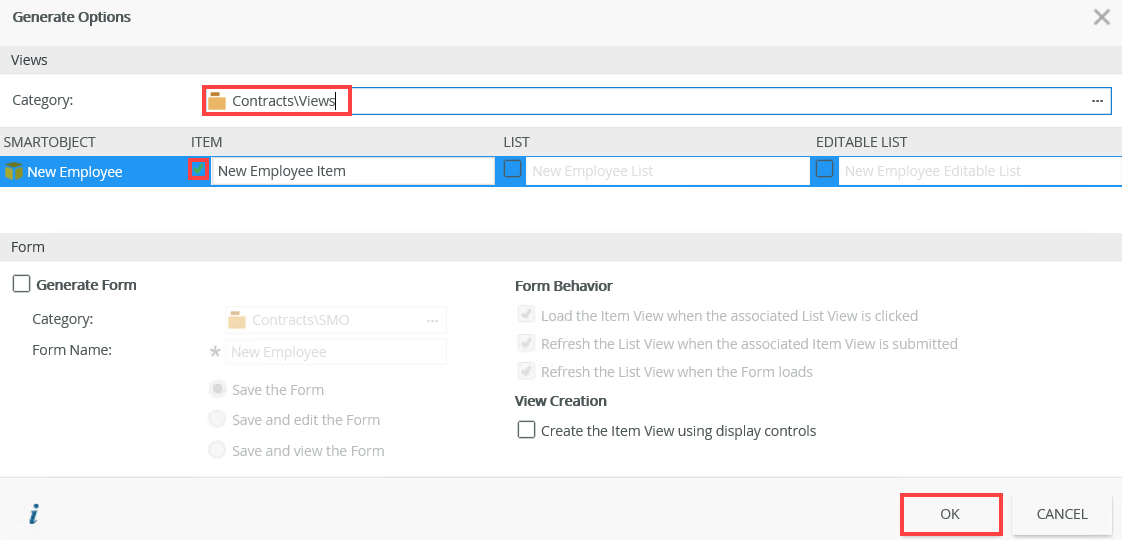Image resolution: width=1122 pixels, height=540 pixels.
Task: Enable the List view checkbox
Action: point(513,169)
